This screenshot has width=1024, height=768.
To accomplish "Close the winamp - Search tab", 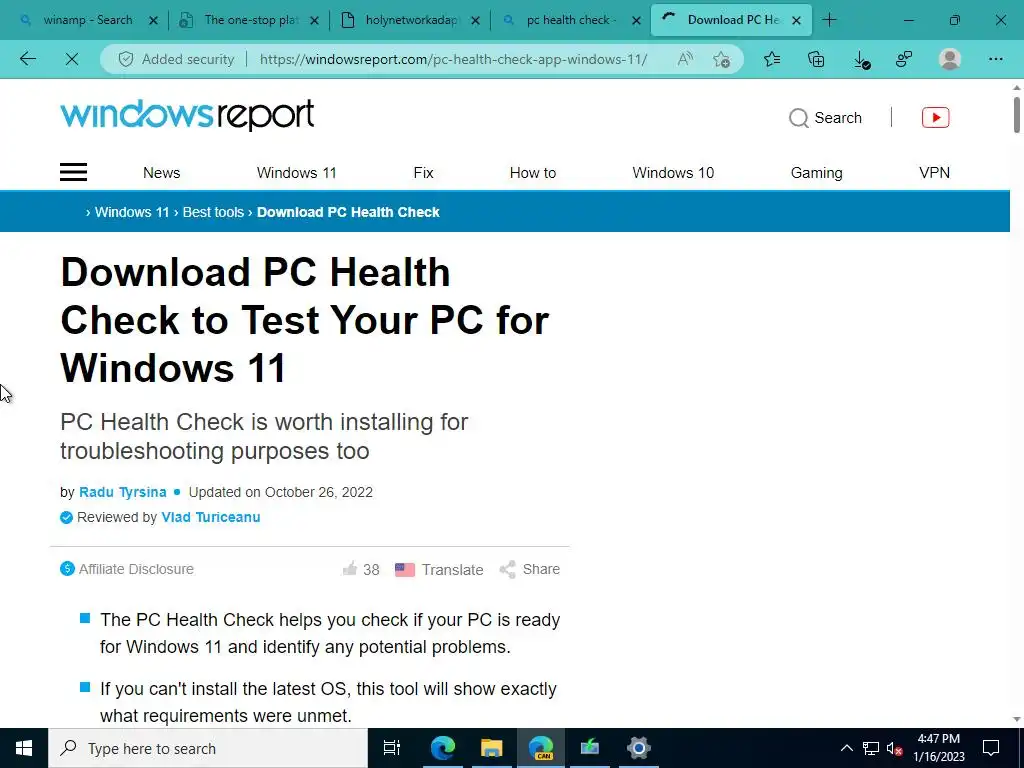I will (153, 21).
